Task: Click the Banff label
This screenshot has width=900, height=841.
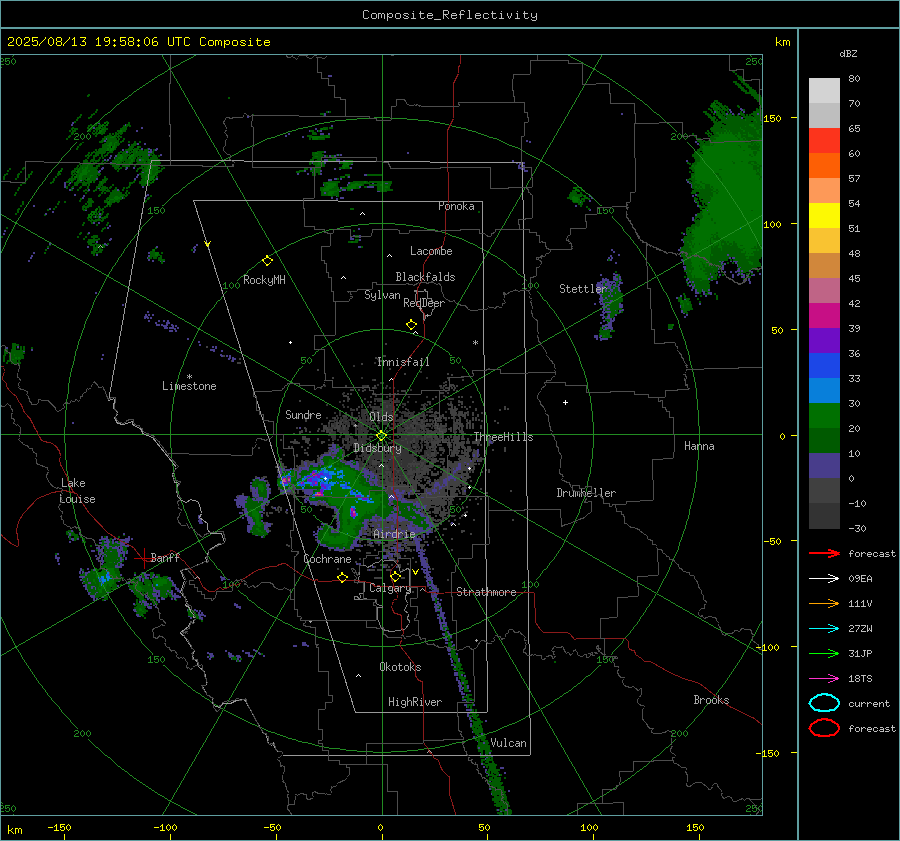Action: 165,558
